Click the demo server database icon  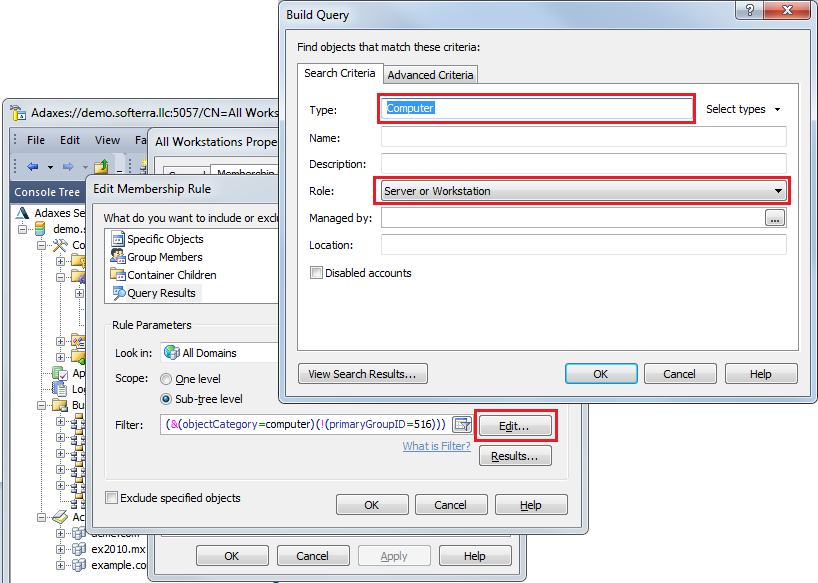pyautogui.click(x=40, y=229)
